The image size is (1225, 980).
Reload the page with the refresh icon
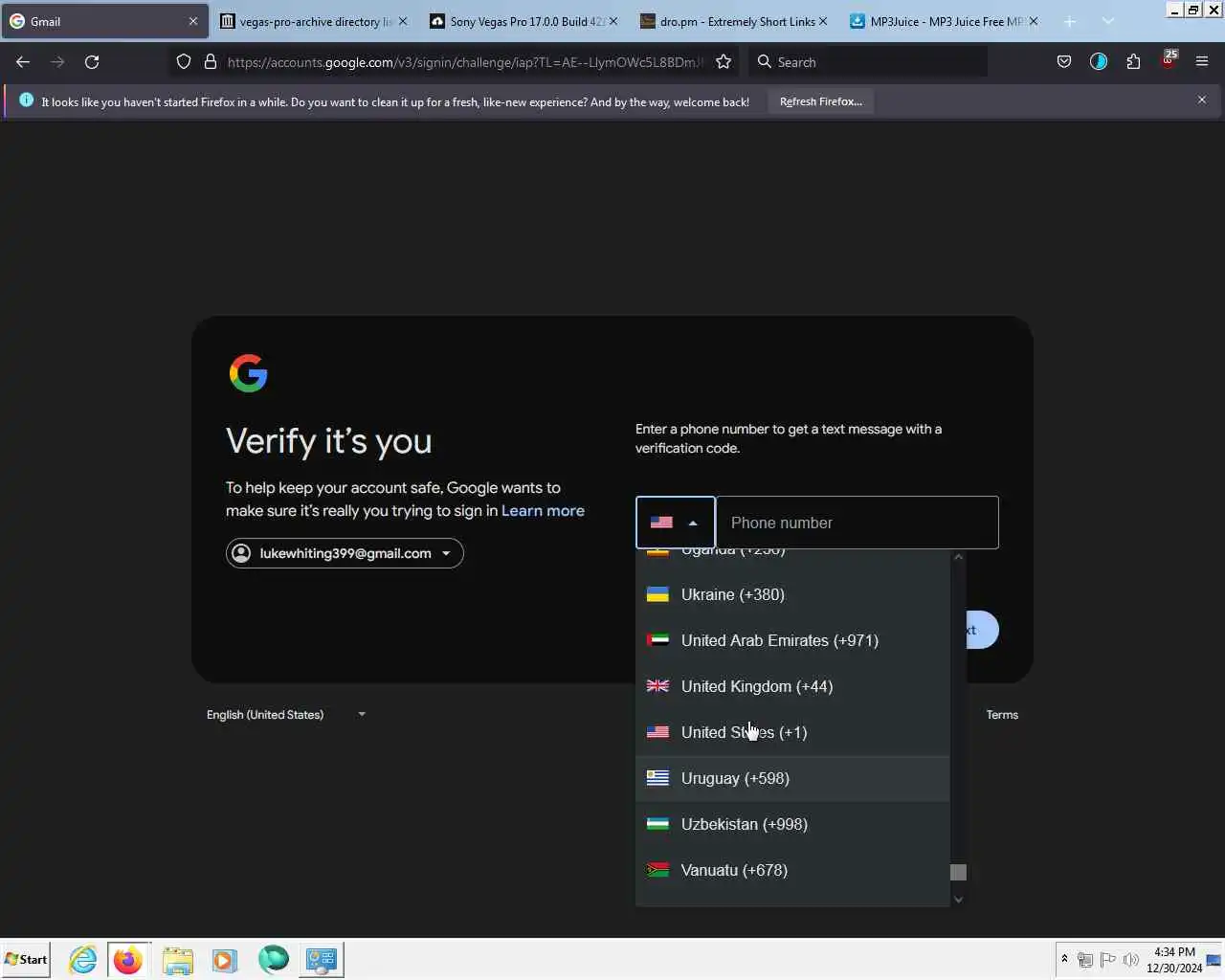[92, 62]
